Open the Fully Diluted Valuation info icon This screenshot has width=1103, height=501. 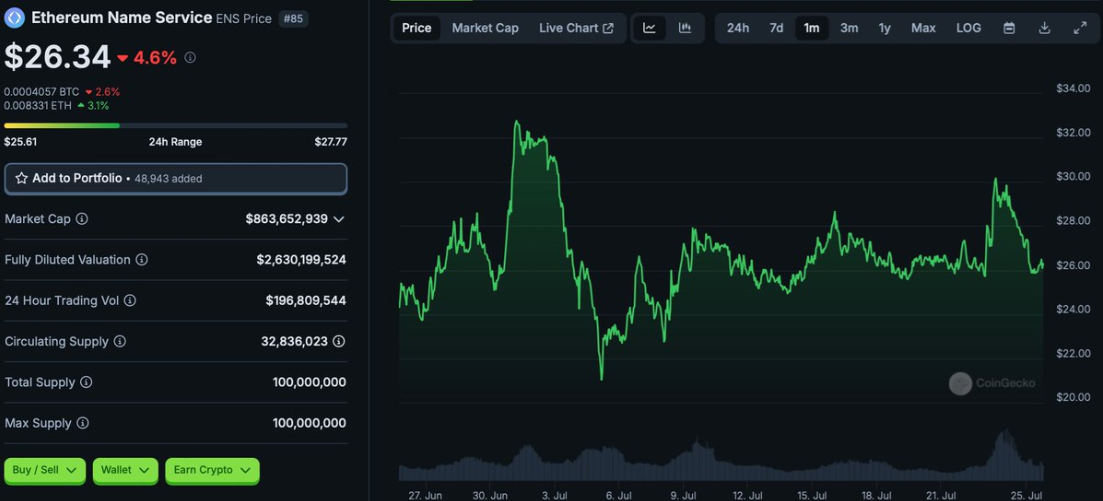click(141, 260)
